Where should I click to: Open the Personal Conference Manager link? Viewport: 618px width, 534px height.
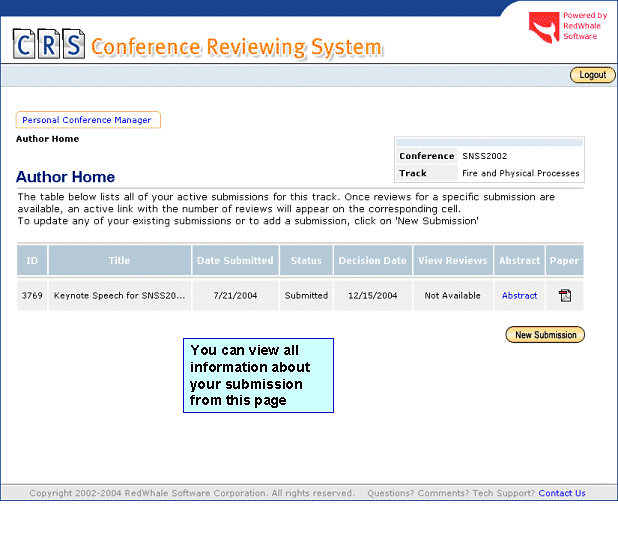click(87, 120)
